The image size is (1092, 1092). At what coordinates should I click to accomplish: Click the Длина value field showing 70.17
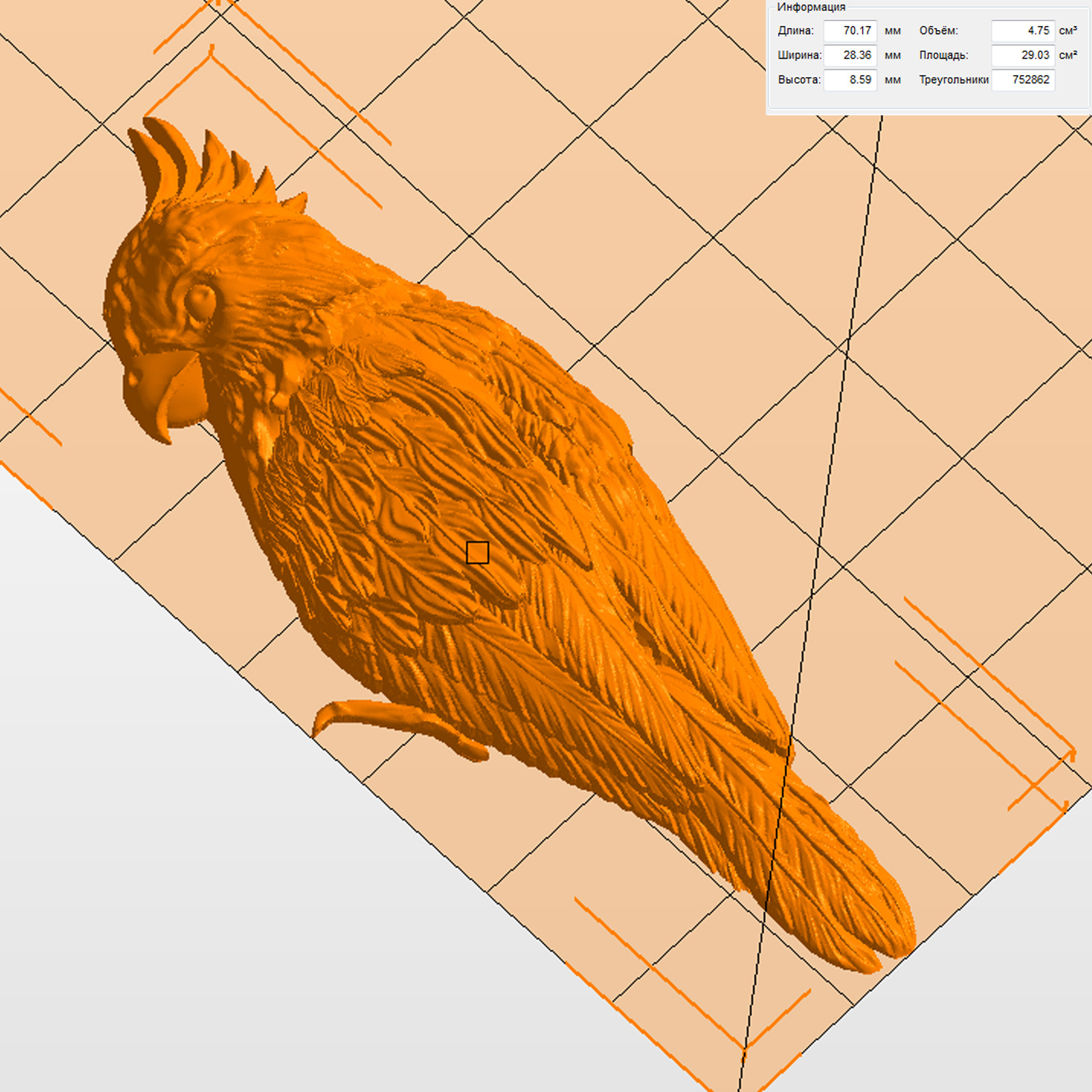point(850,31)
